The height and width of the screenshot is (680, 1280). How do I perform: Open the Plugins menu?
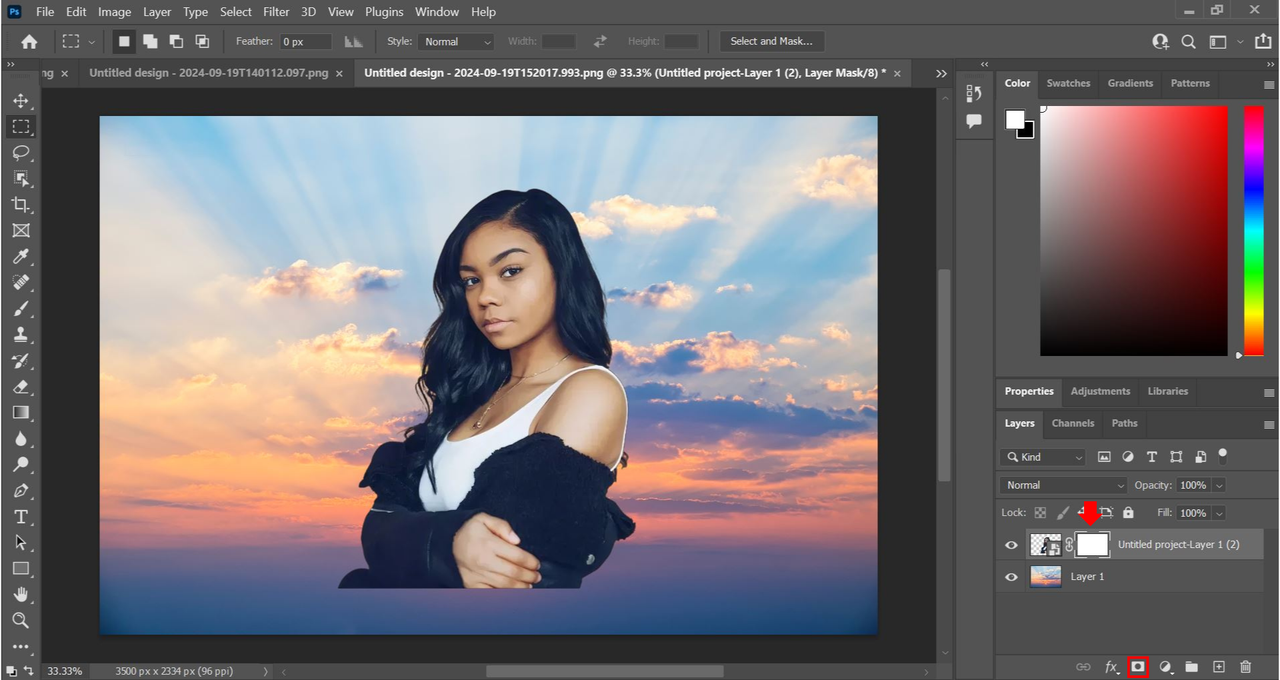[x=384, y=12]
